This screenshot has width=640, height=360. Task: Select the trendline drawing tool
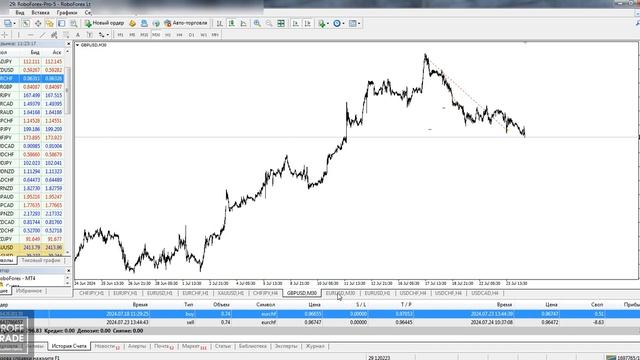(42, 35)
